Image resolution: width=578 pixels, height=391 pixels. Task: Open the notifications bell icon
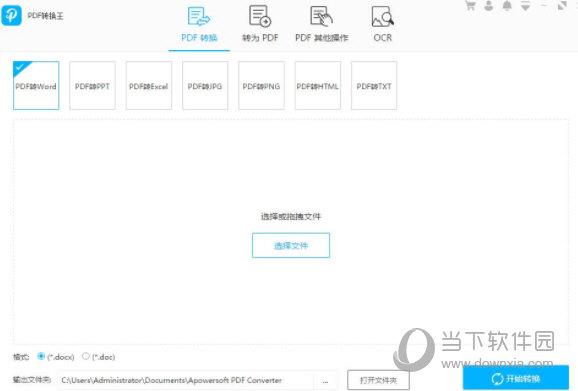(x=507, y=6)
